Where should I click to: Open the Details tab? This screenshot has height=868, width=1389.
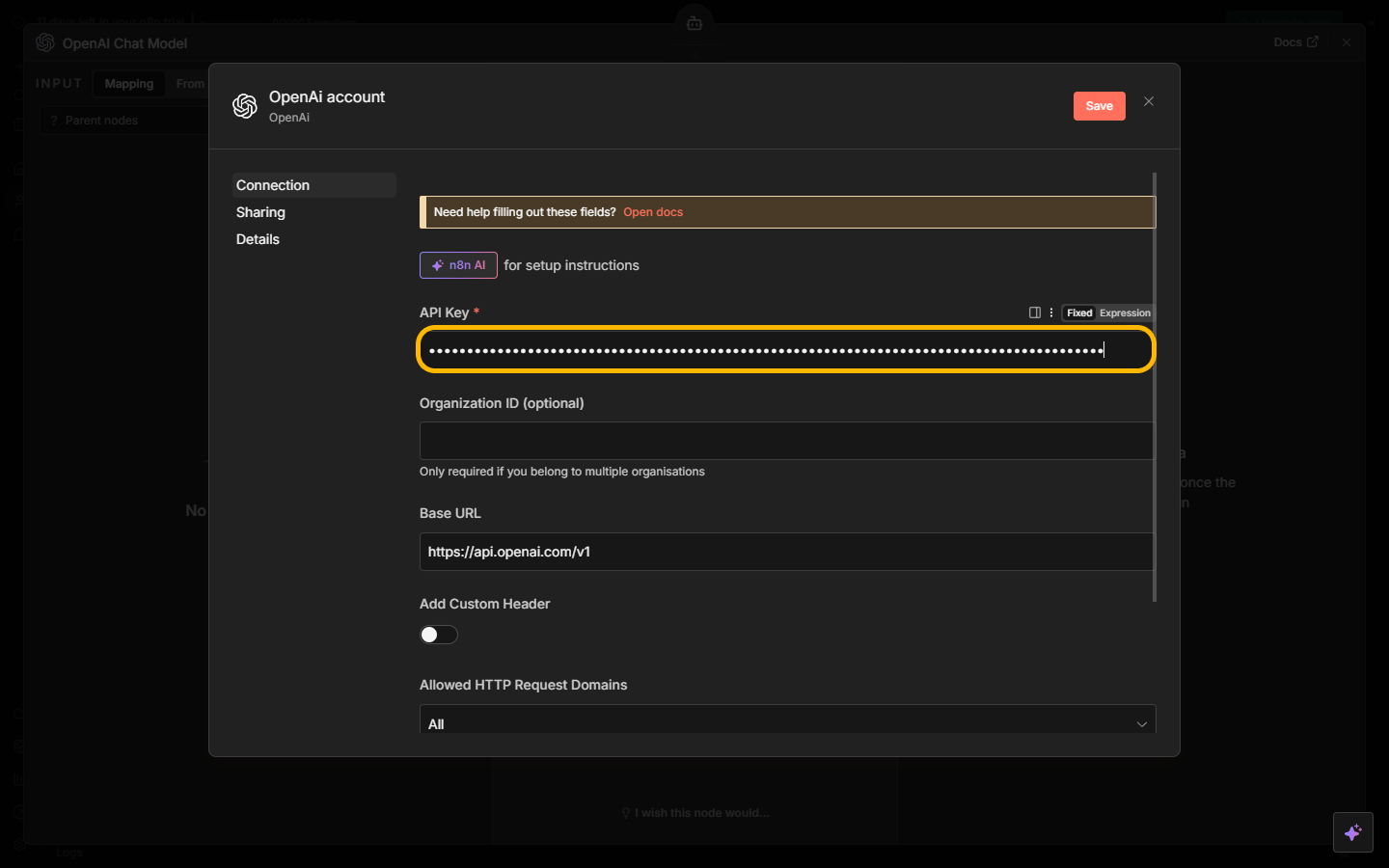tap(258, 239)
